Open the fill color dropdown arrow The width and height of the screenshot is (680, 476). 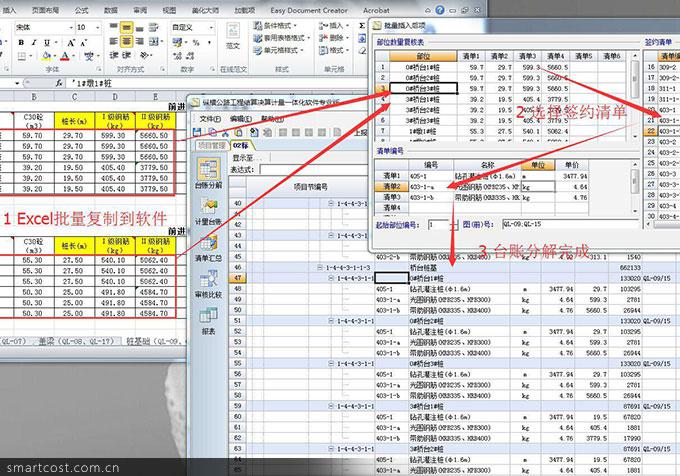coord(55,56)
